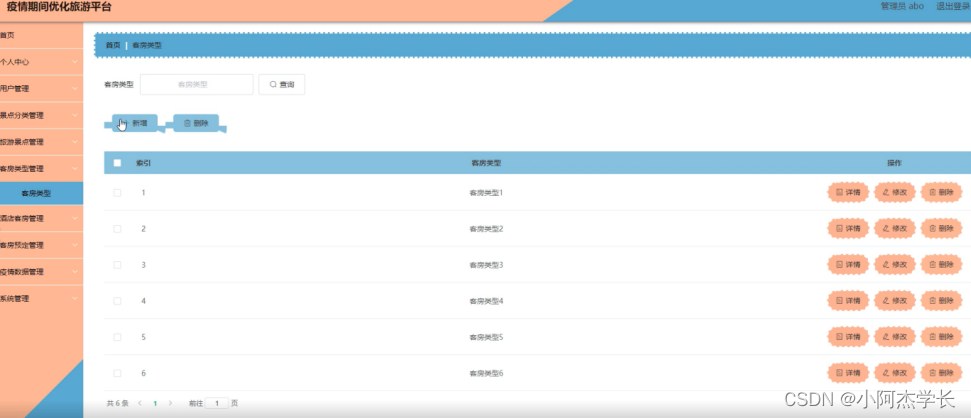Click the 首页 breadcrumb link
This screenshot has height=418, width=971.
coord(113,45)
